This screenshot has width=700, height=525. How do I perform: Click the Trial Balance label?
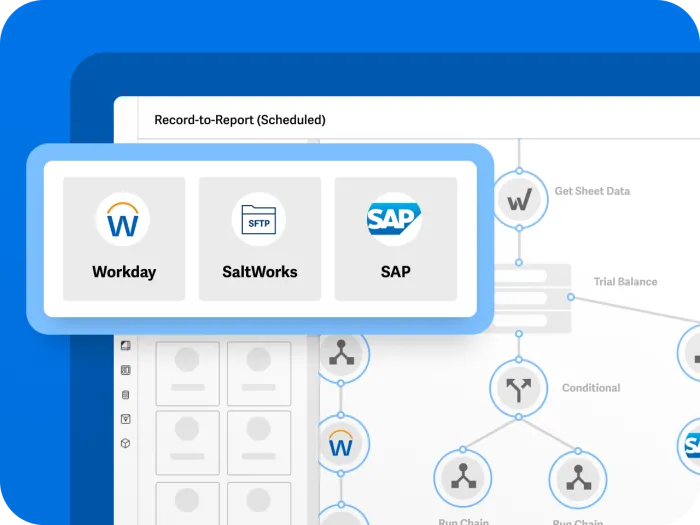coord(625,282)
